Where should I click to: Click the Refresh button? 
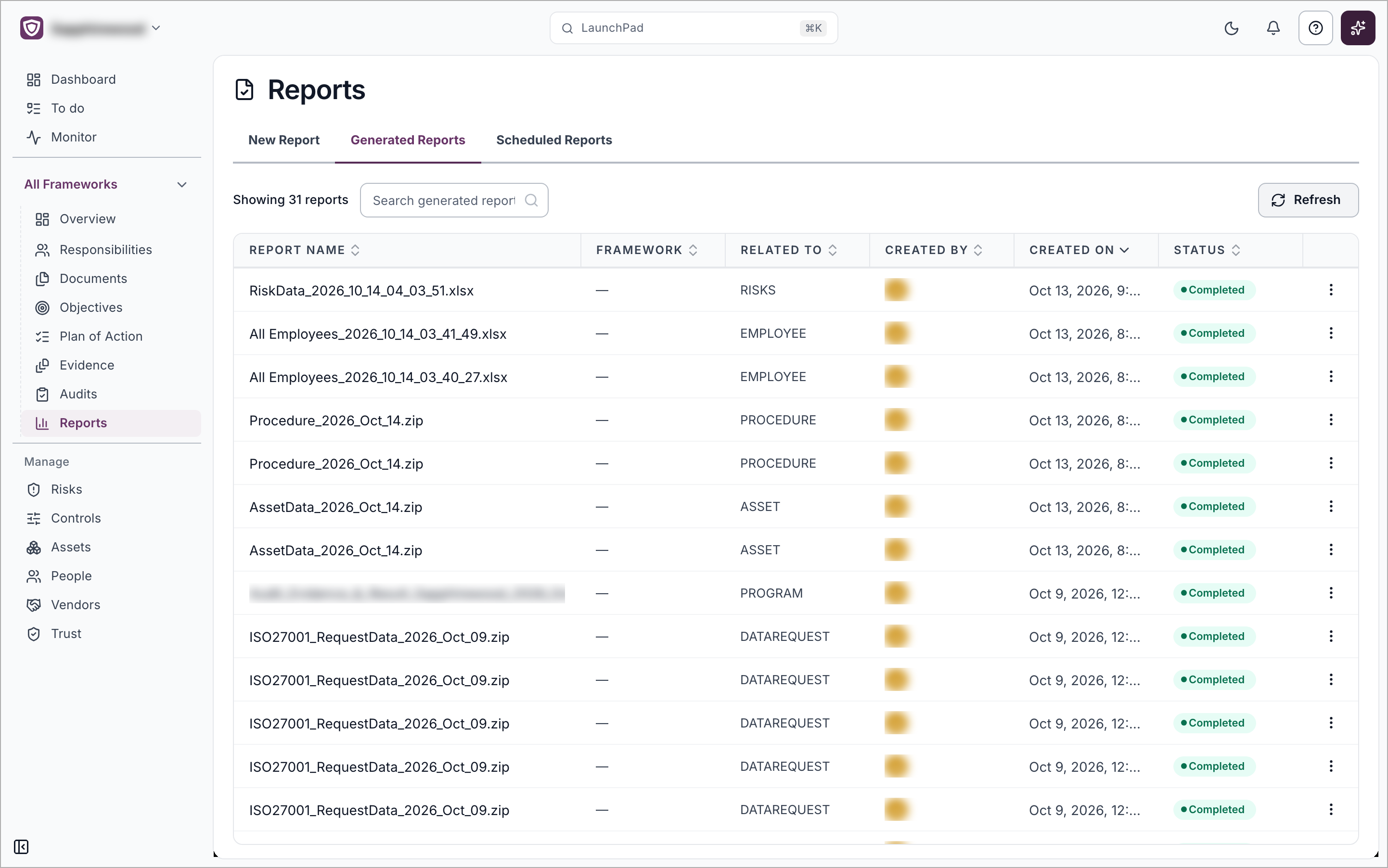[x=1308, y=200]
